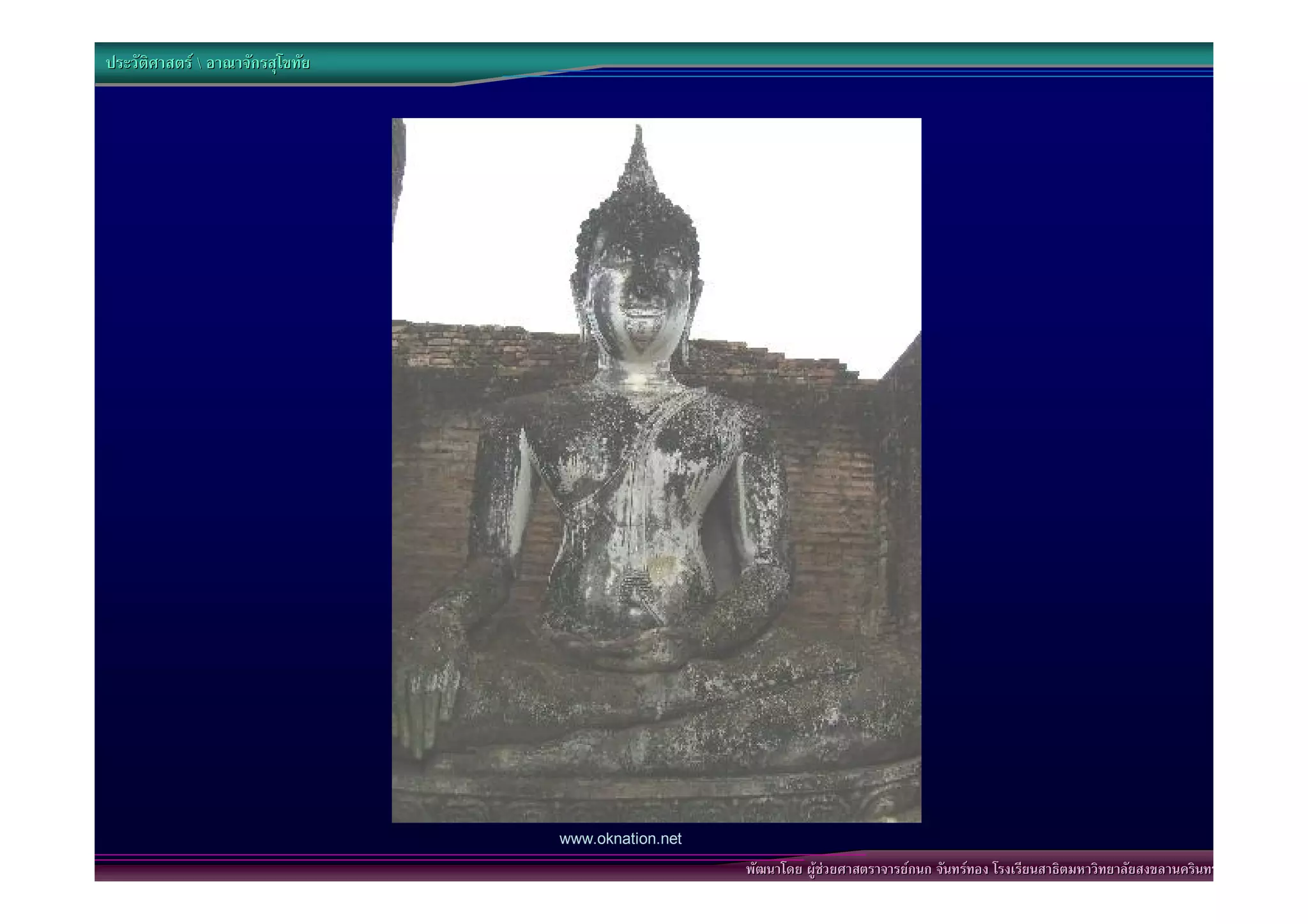Click the footer credit text พัฒนาโดย ผู้ช่วยศาสตราจารย์กนก จันทร์ทอง

(x=867, y=869)
